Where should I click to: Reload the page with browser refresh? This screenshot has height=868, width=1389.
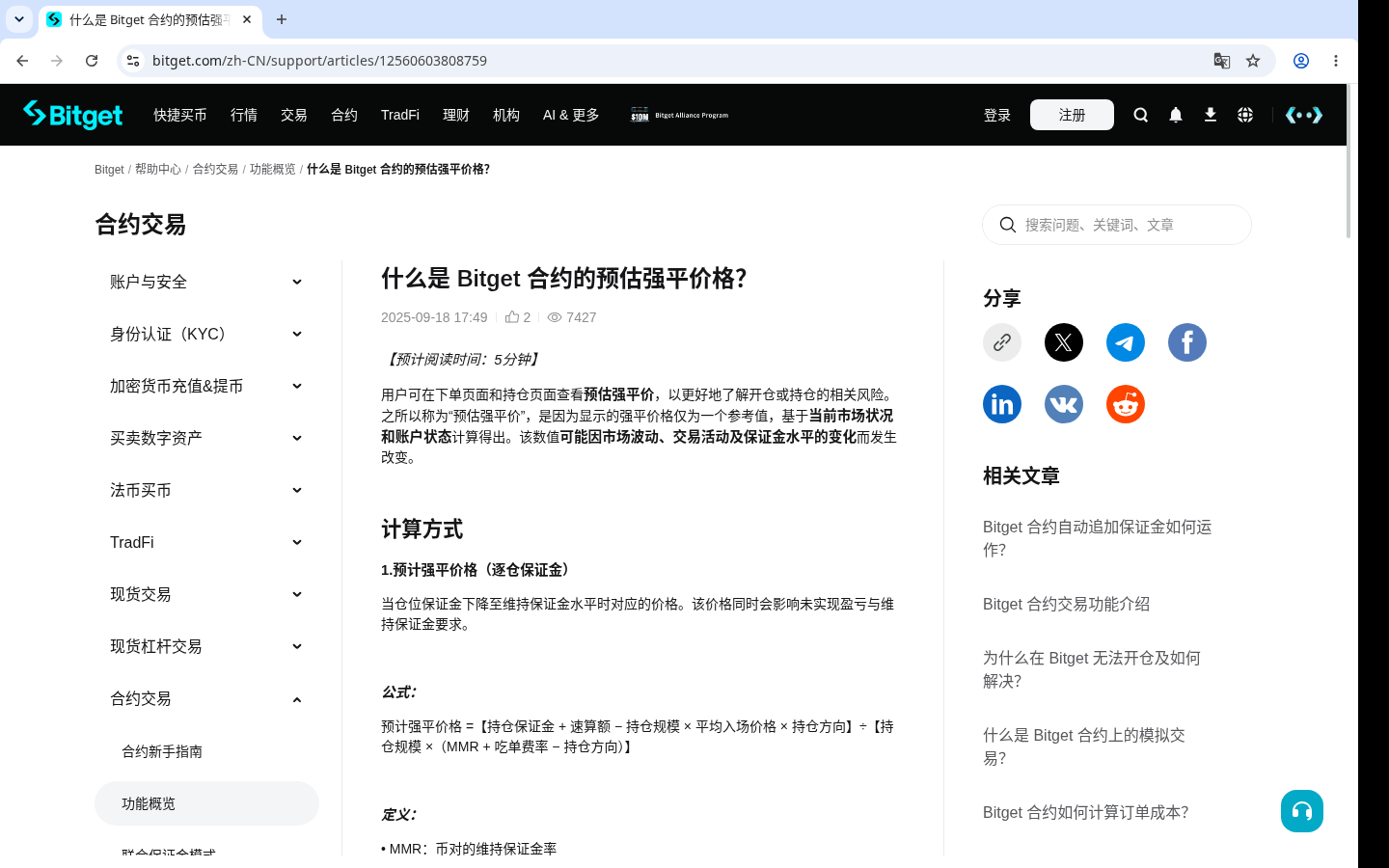point(92,61)
